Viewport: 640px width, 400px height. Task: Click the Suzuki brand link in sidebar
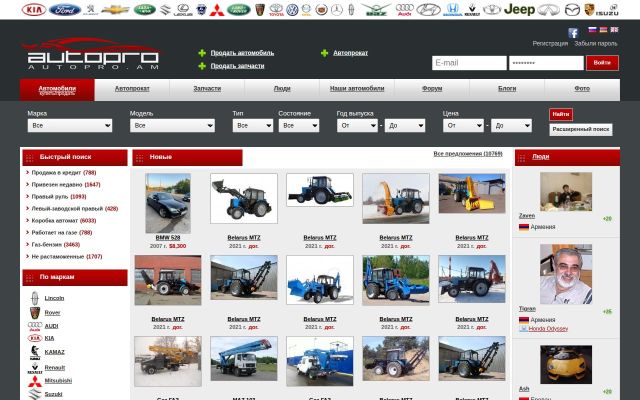click(53, 394)
